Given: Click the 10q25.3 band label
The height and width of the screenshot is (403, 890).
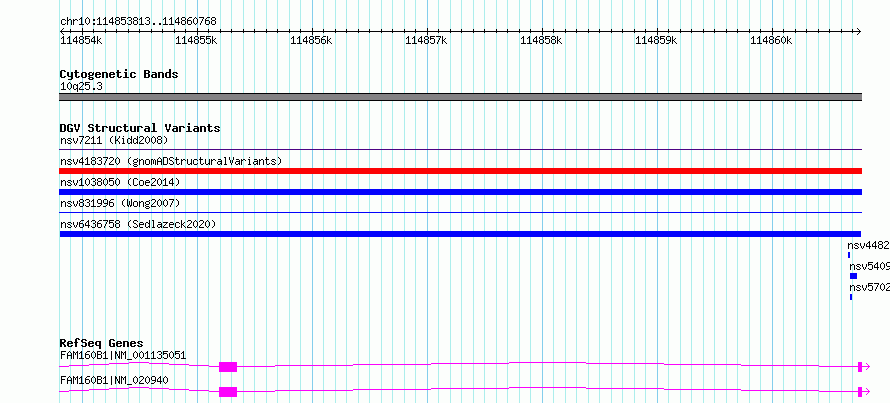Looking at the screenshot, I should 81,87.
